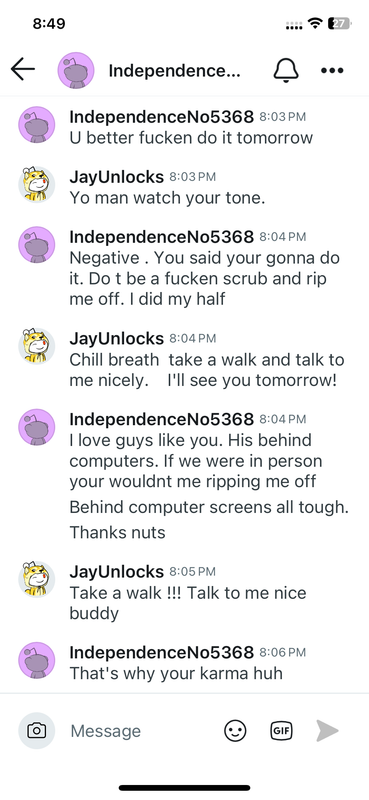Open the three-dot more options menu
The width and height of the screenshot is (369, 800).
tap(332, 70)
